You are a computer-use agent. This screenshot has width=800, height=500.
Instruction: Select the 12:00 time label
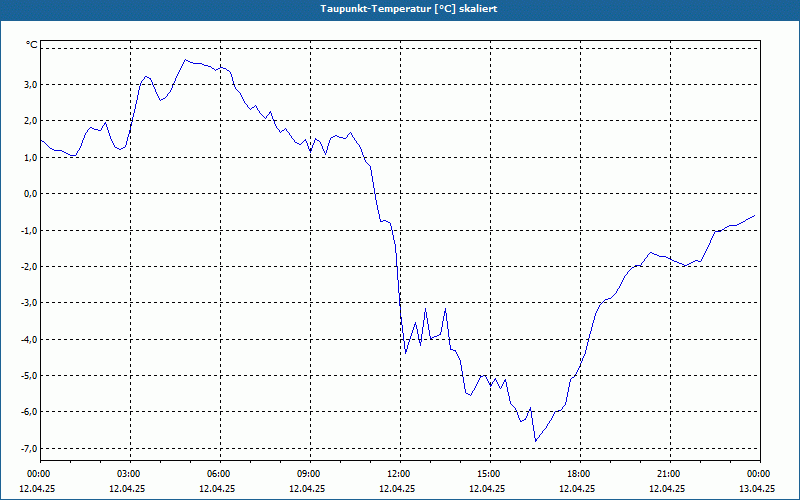tap(400, 474)
